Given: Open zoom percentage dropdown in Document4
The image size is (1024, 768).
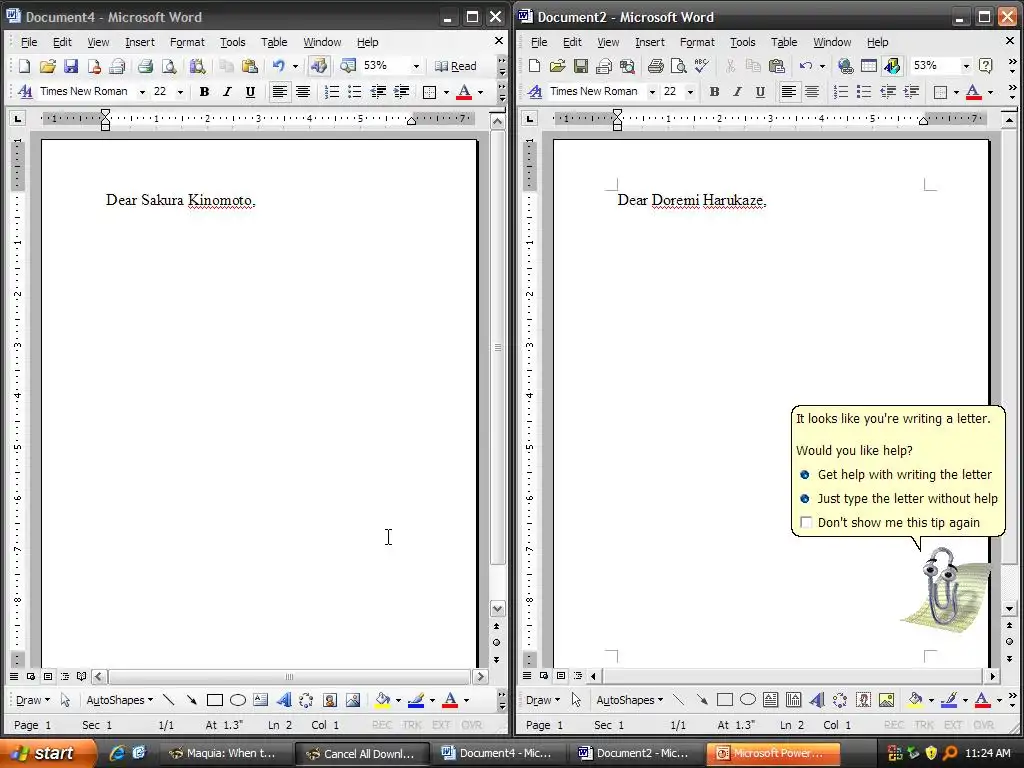Looking at the screenshot, I should 416,66.
